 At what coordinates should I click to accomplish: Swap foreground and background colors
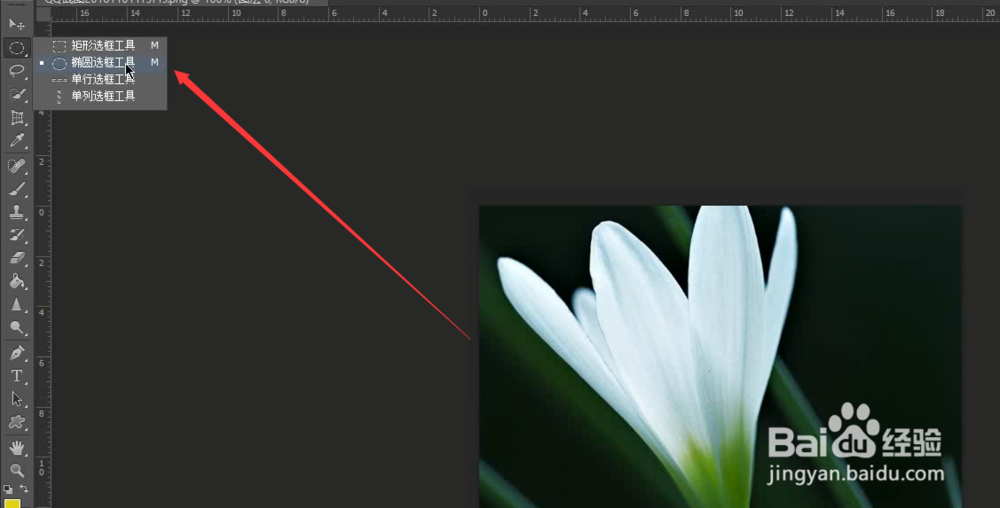tap(24, 489)
